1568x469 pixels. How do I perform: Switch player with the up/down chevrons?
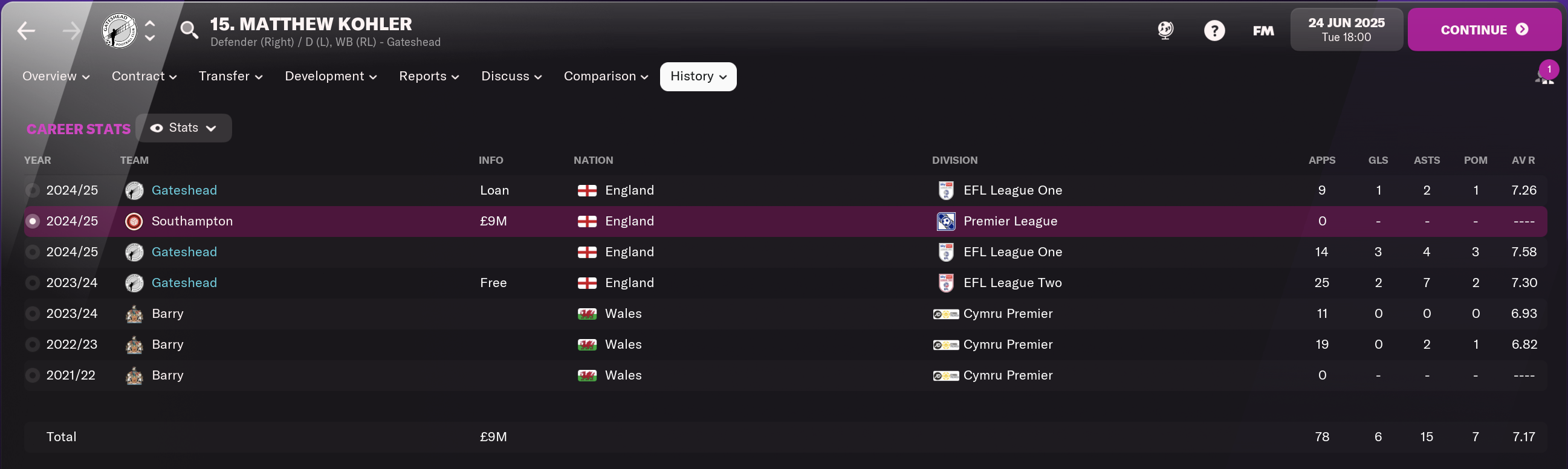(150, 30)
